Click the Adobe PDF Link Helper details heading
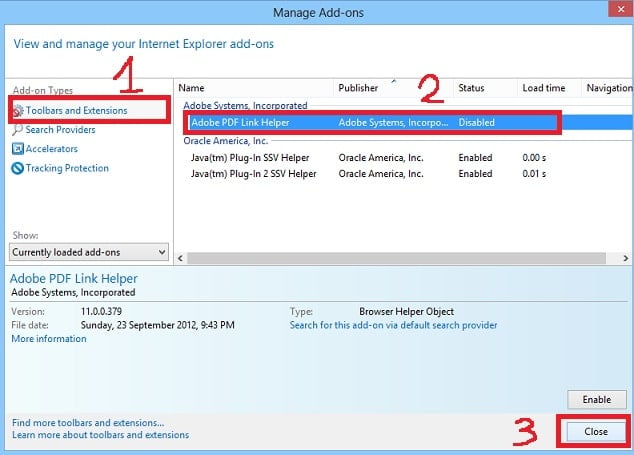The width and height of the screenshot is (634, 455). click(74, 279)
